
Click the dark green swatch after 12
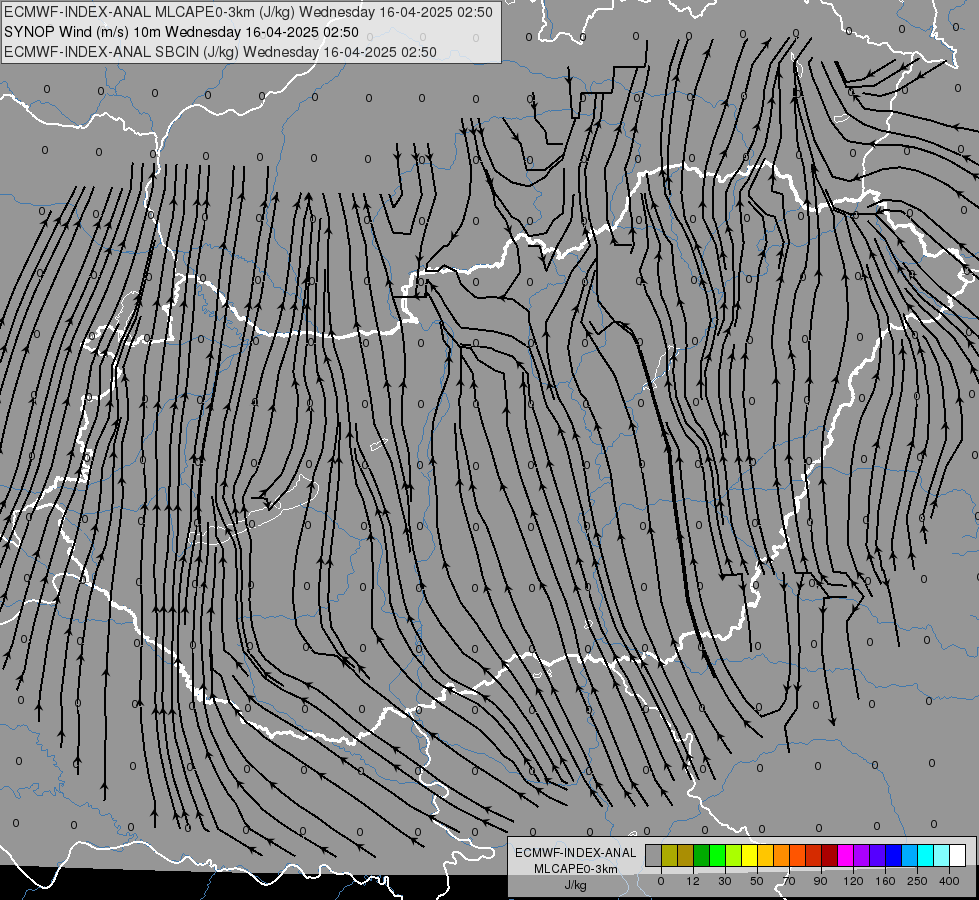point(702,855)
